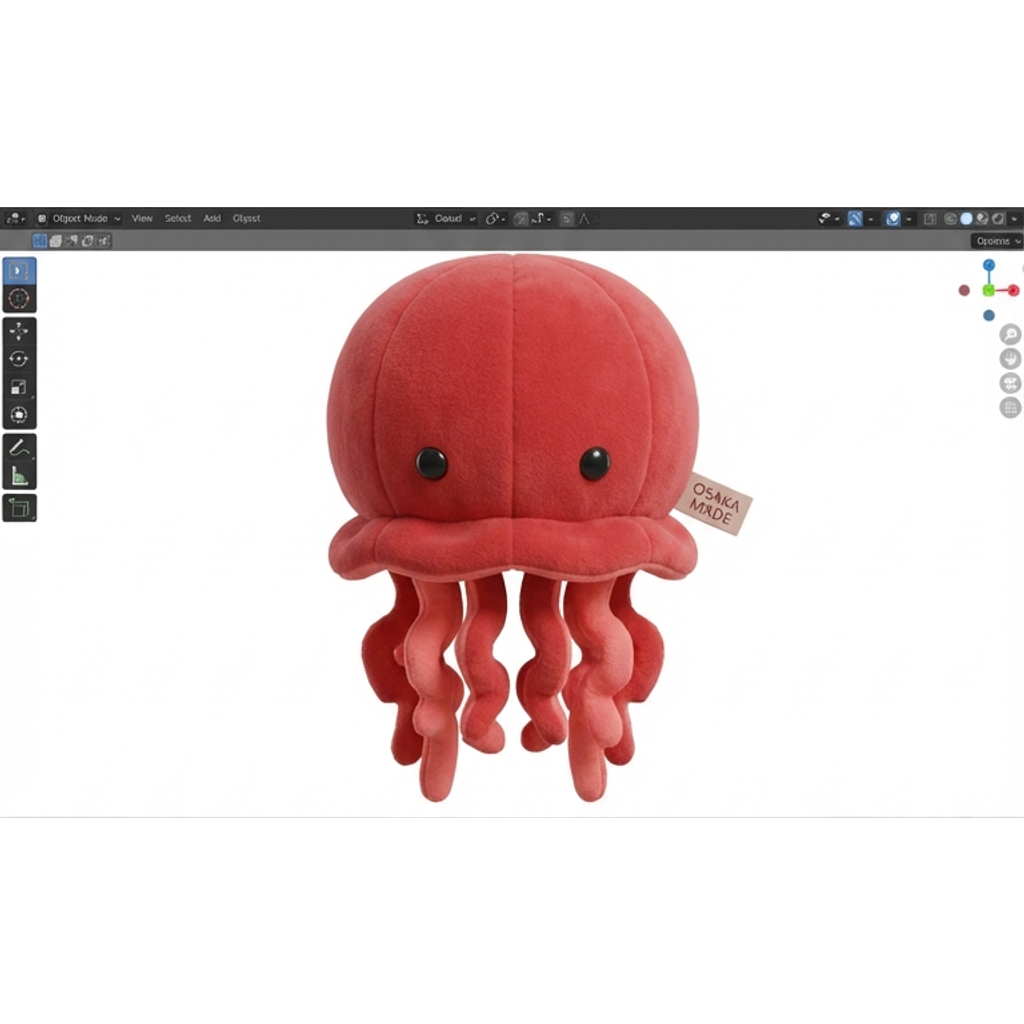Screen dimensions: 1024x1024
Task: Expand the Options dropdown
Action: tap(997, 241)
